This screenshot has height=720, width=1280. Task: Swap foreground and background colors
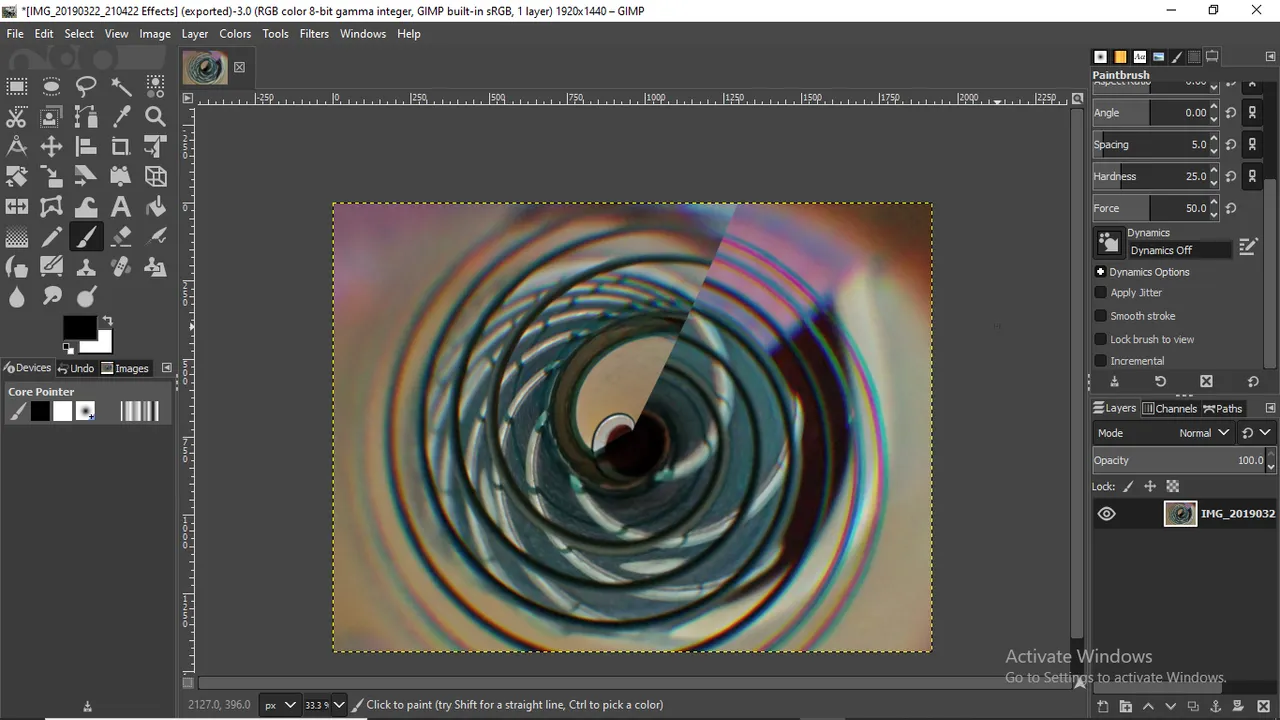[x=107, y=322]
